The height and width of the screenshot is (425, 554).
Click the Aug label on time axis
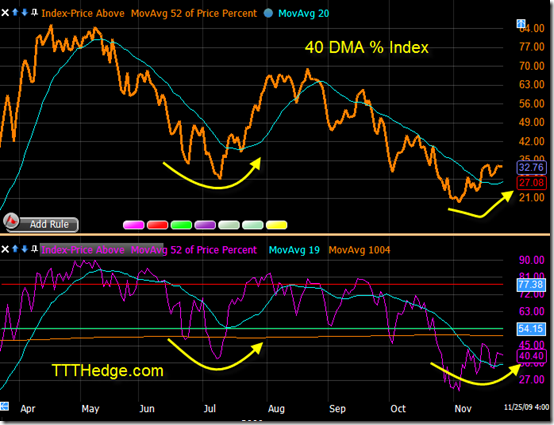(x=276, y=409)
